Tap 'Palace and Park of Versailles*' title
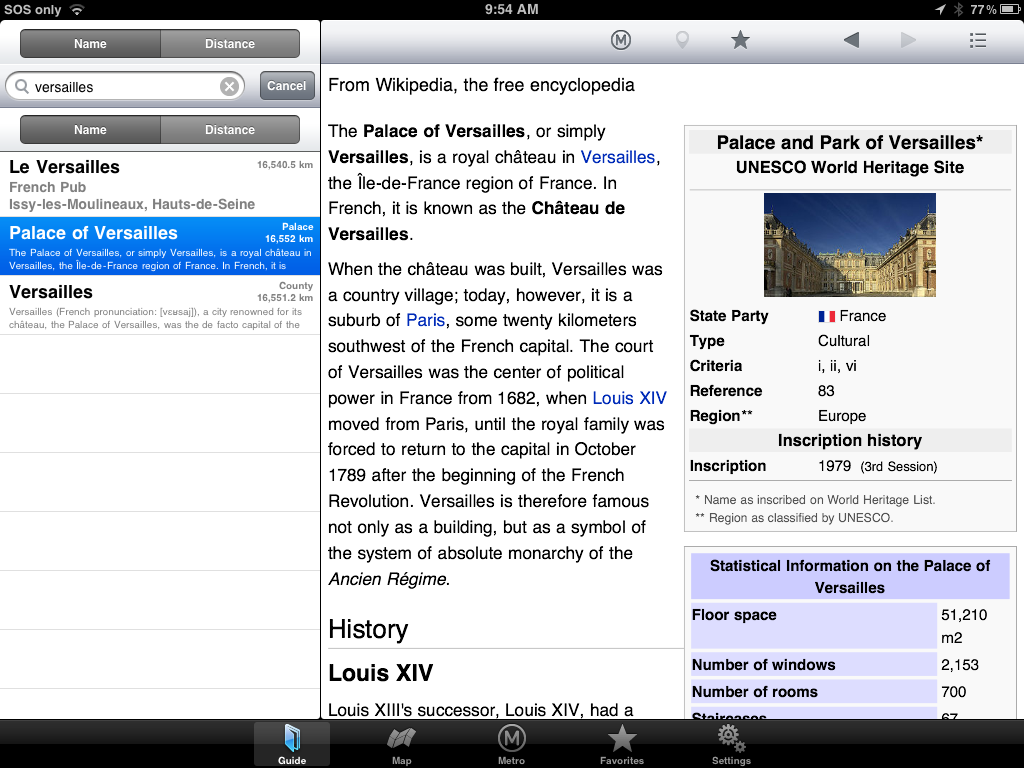The height and width of the screenshot is (768, 1024). coord(850,142)
